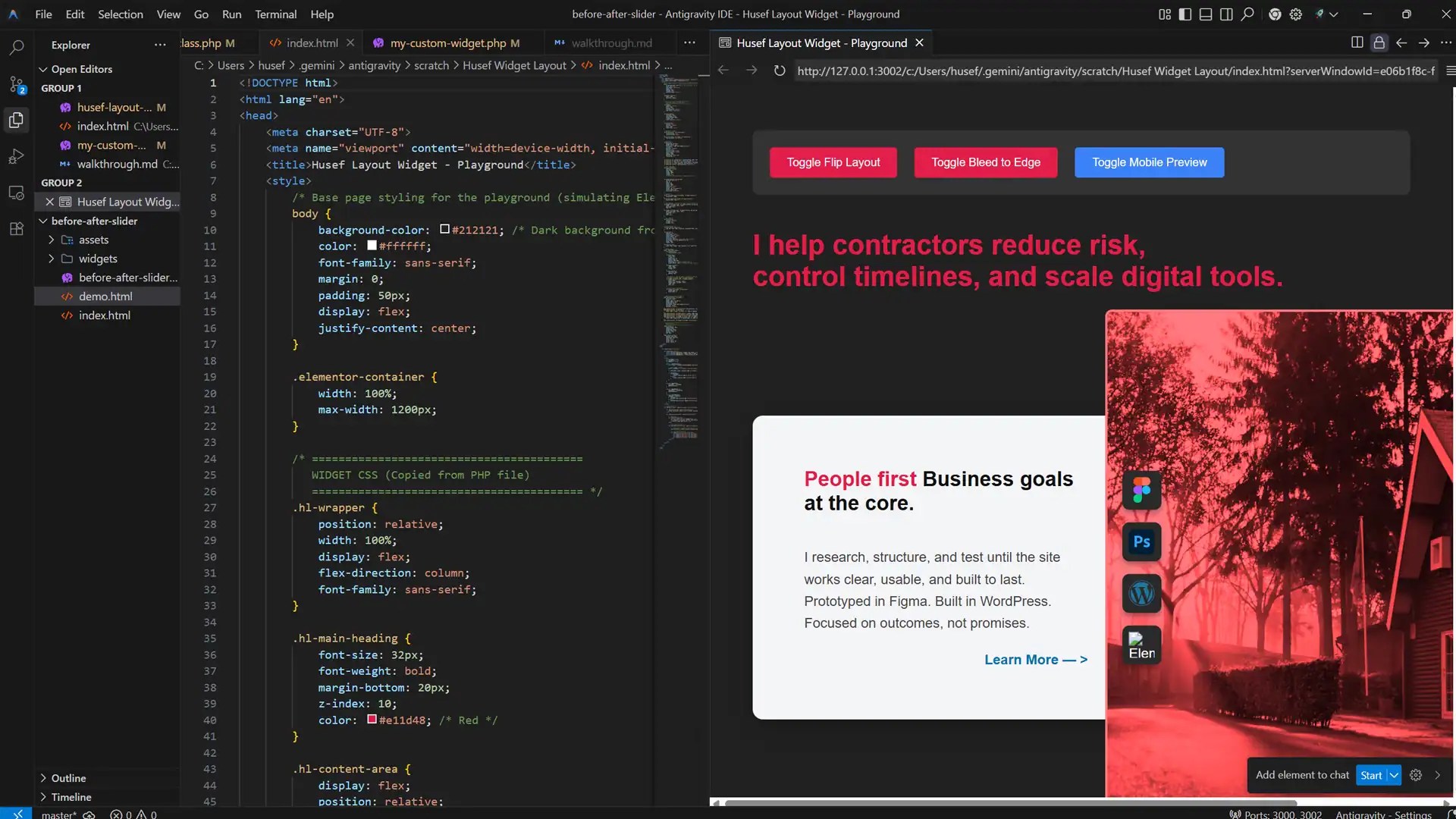Click the Photoshop Ps icon in the preview
The width and height of the screenshot is (1456, 819).
pyautogui.click(x=1141, y=541)
